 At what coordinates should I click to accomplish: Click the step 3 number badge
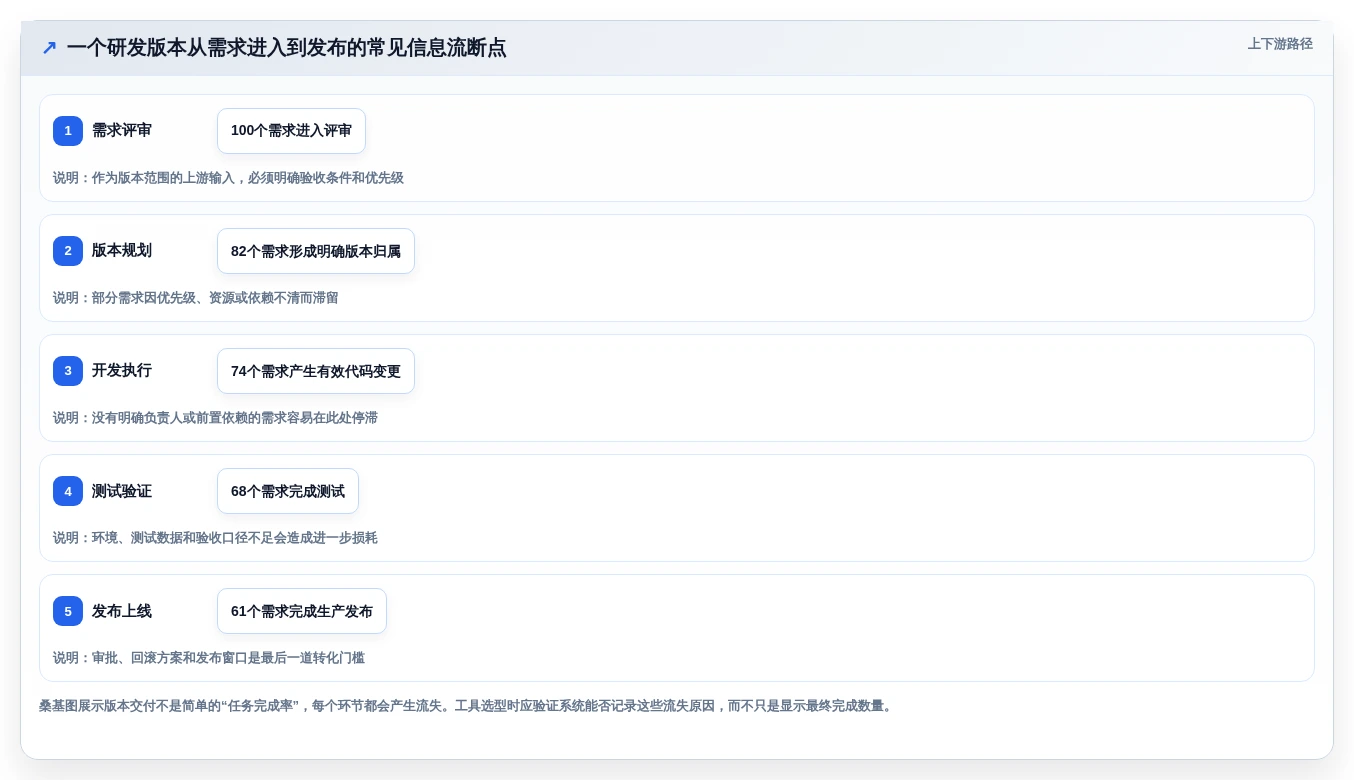tap(68, 371)
